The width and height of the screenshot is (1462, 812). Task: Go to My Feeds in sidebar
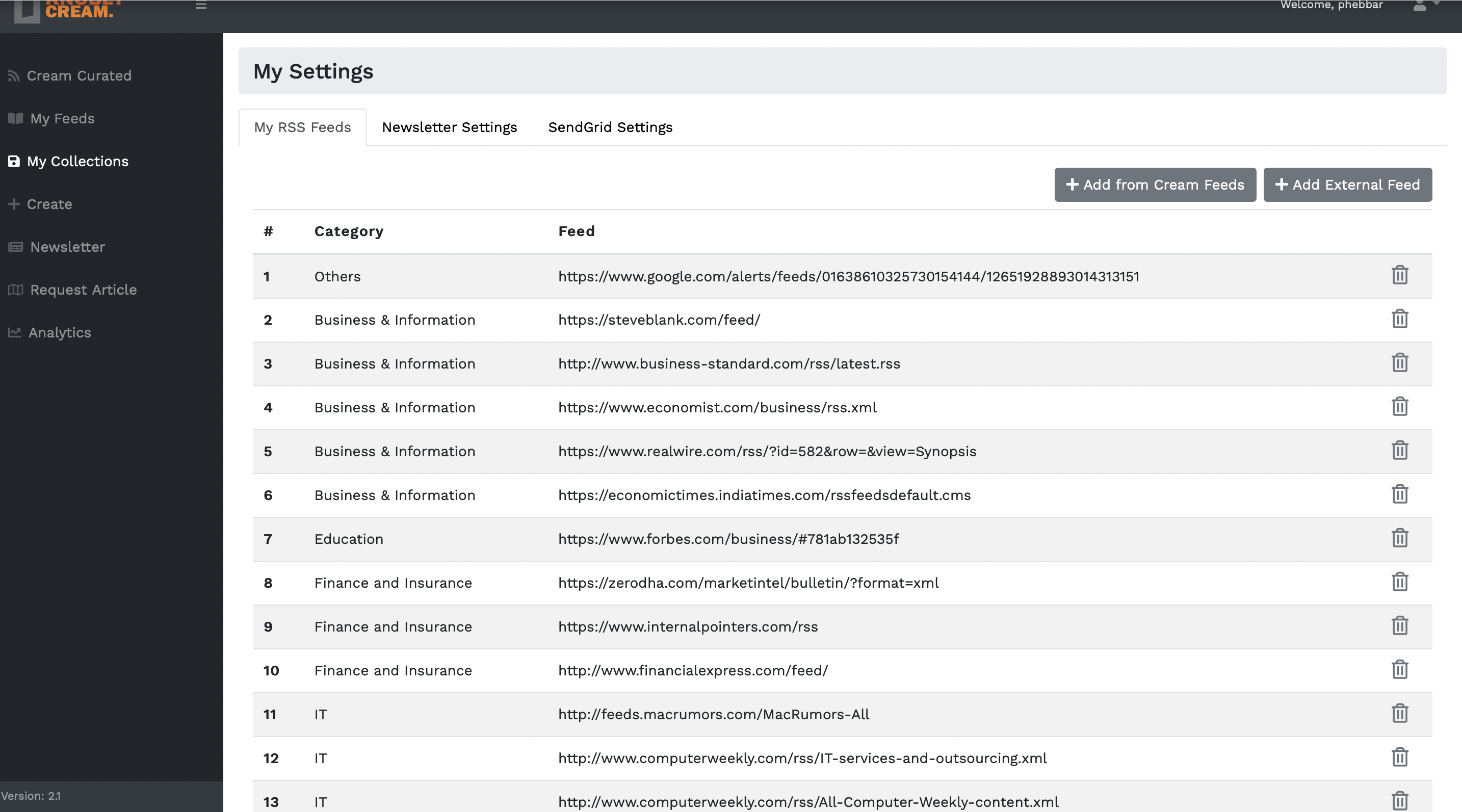[x=62, y=119]
